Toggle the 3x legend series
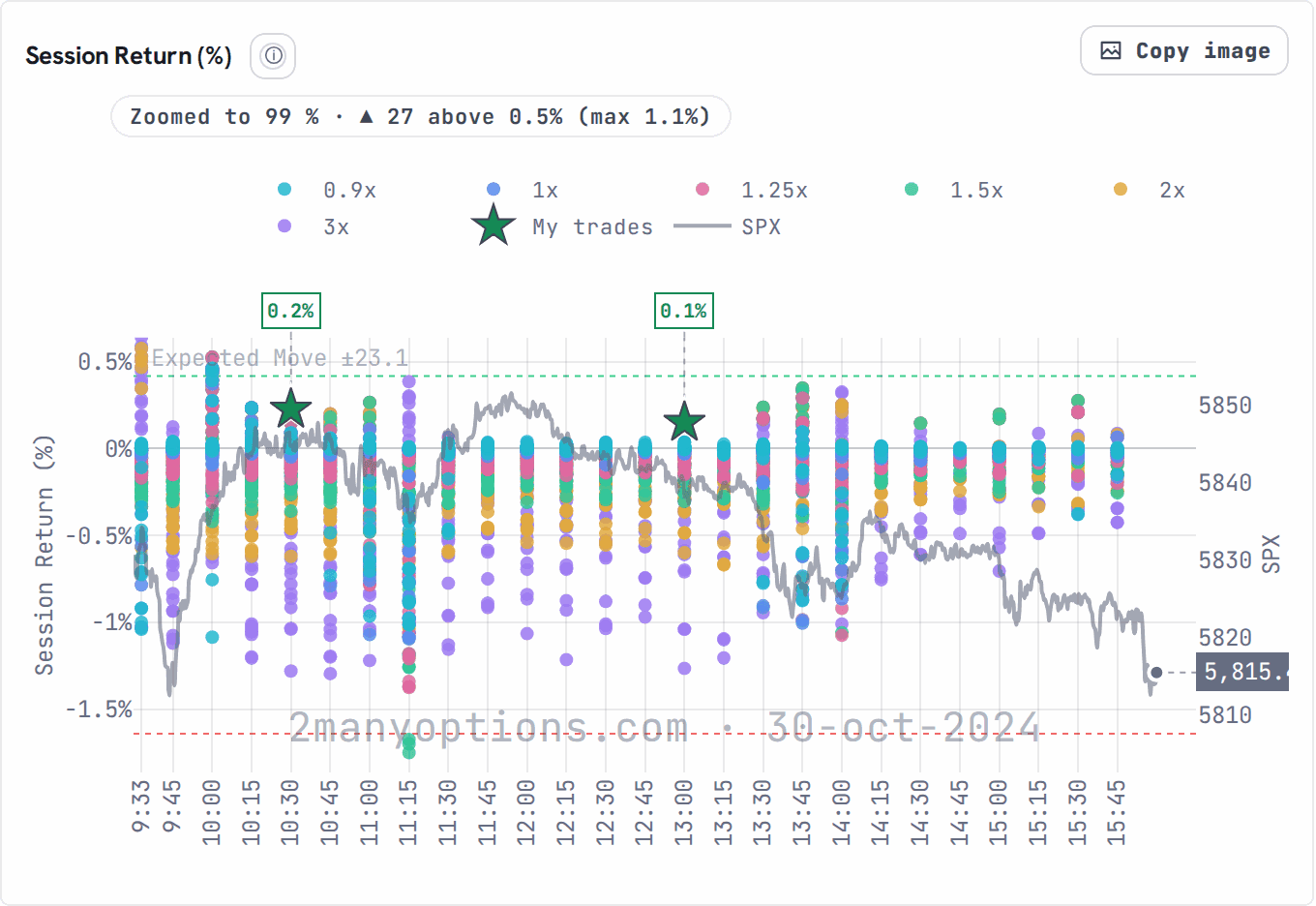The width and height of the screenshot is (1316, 906). tap(314, 226)
